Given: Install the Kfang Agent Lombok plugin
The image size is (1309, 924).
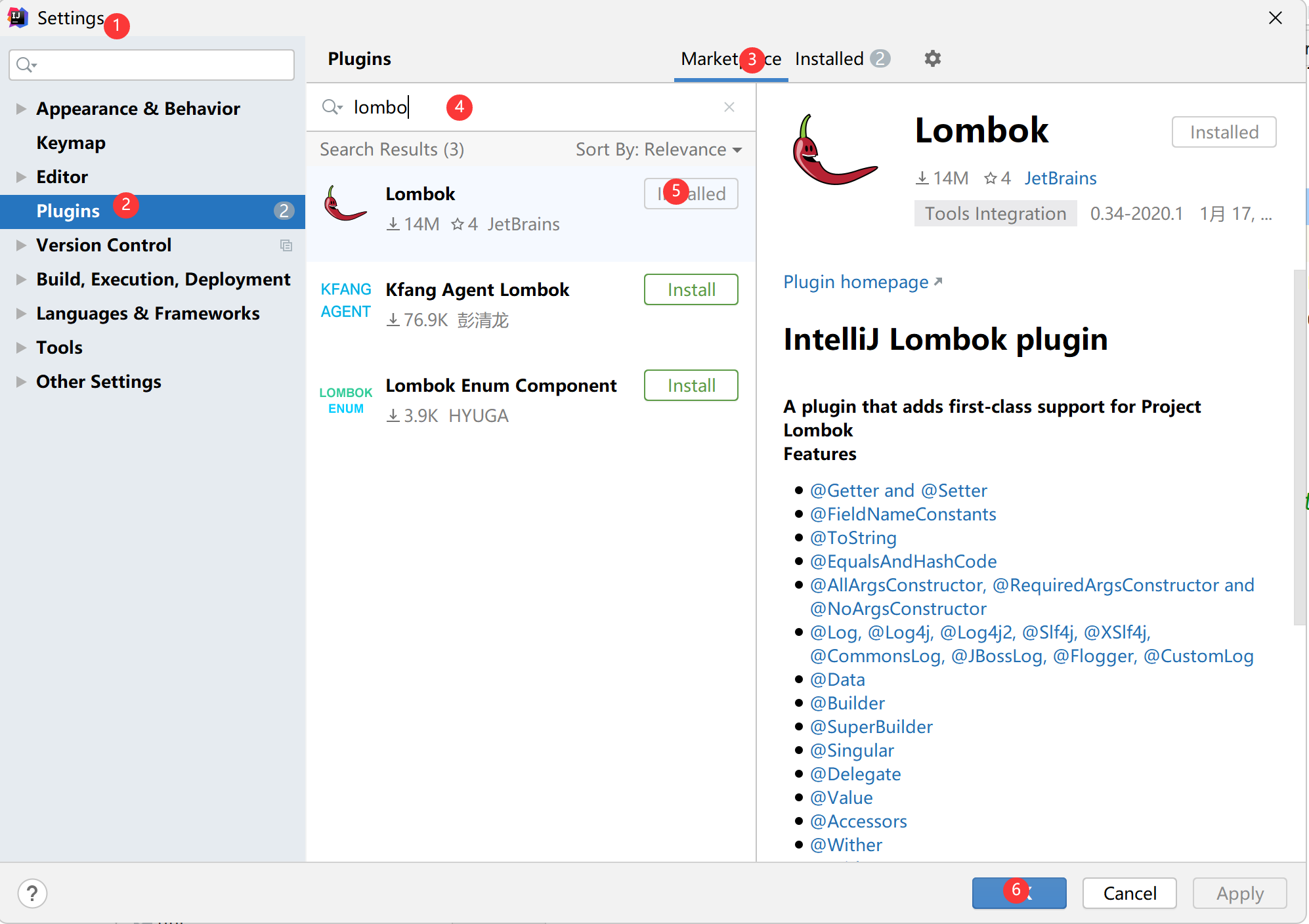Looking at the screenshot, I should point(691,289).
